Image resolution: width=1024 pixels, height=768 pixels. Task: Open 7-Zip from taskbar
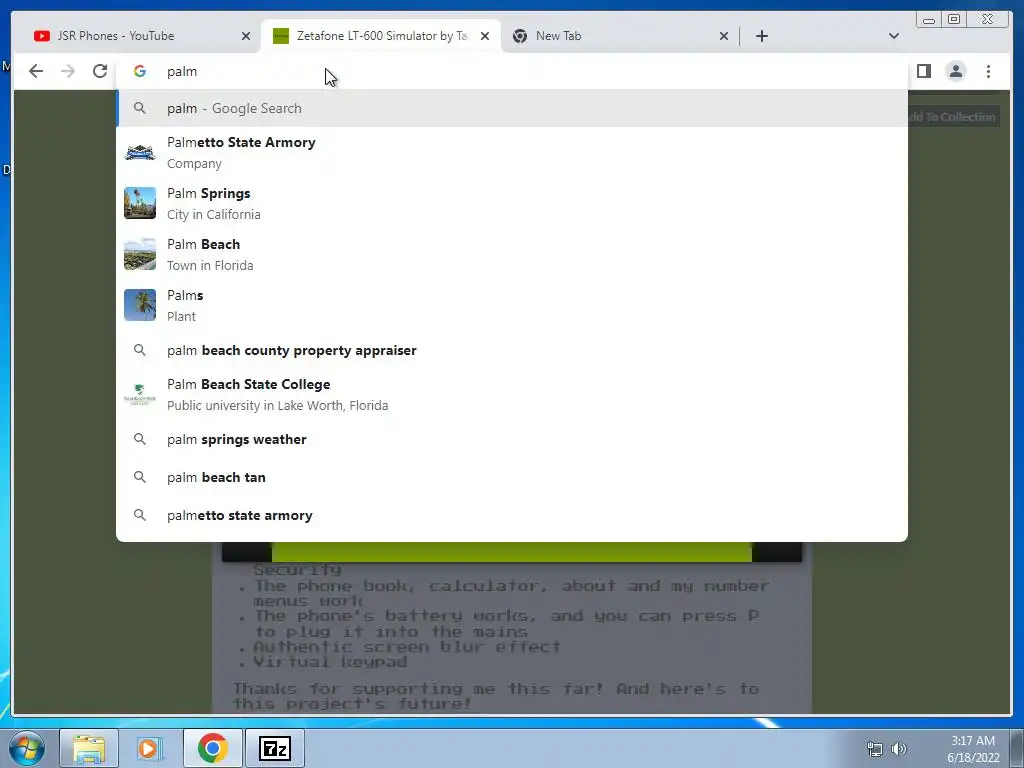274,748
